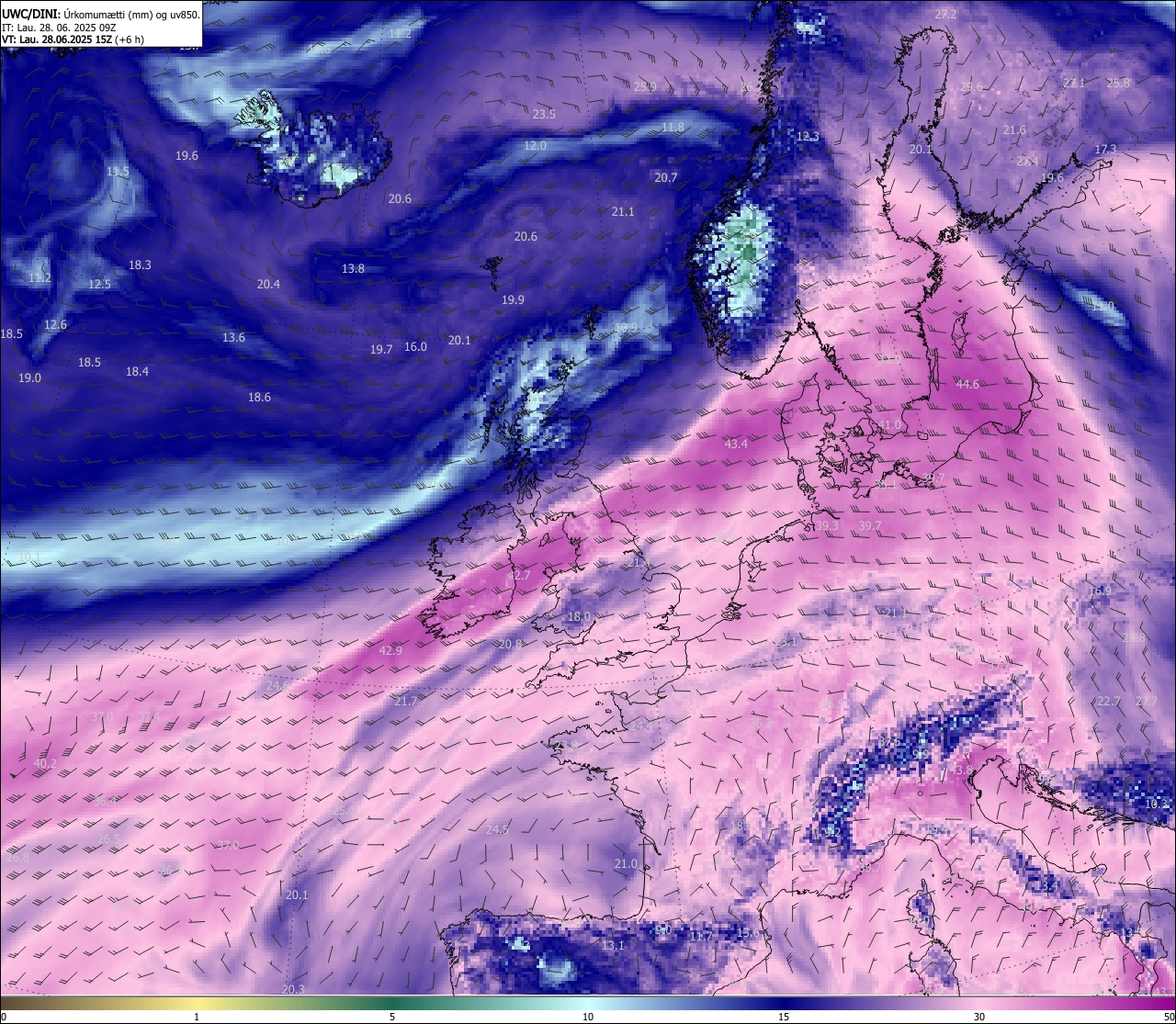
Task: Click the 15 tick on the color scale
Action: pyautogui.click(x=784, y=1016)
